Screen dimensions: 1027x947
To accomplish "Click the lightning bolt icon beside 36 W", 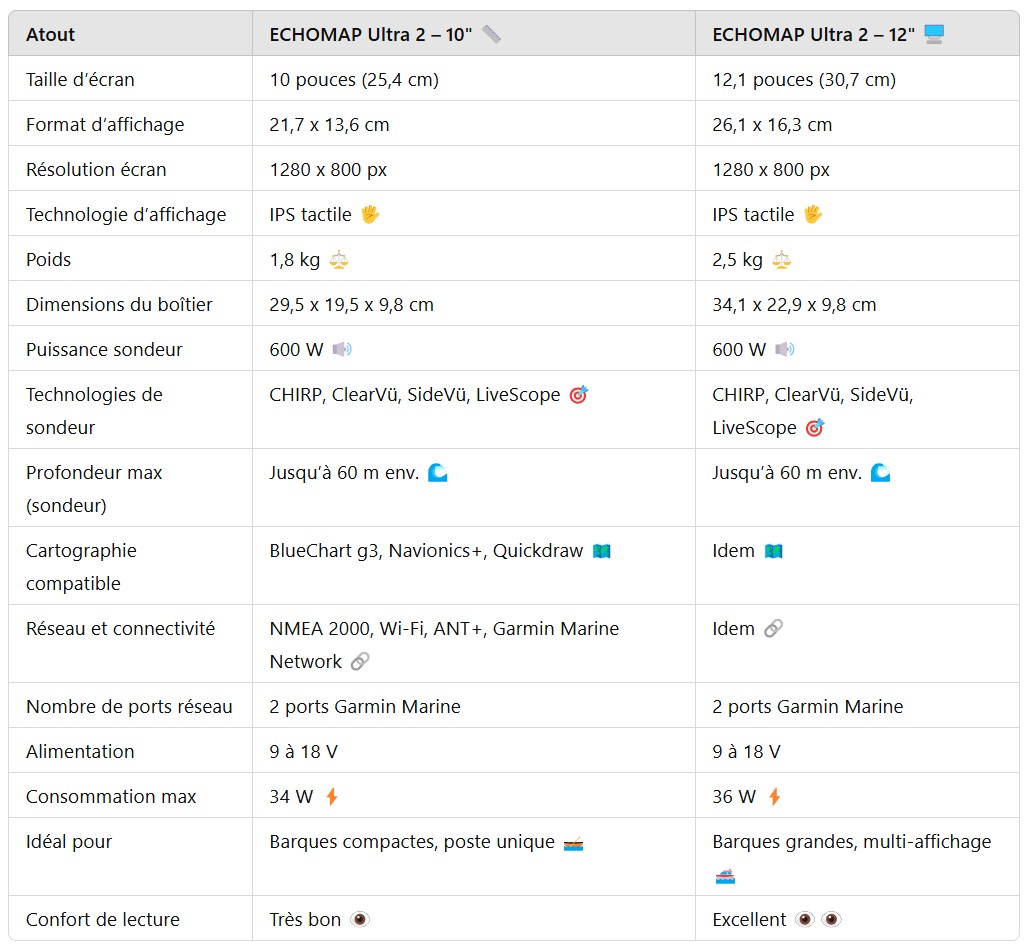I will [774, 797].
